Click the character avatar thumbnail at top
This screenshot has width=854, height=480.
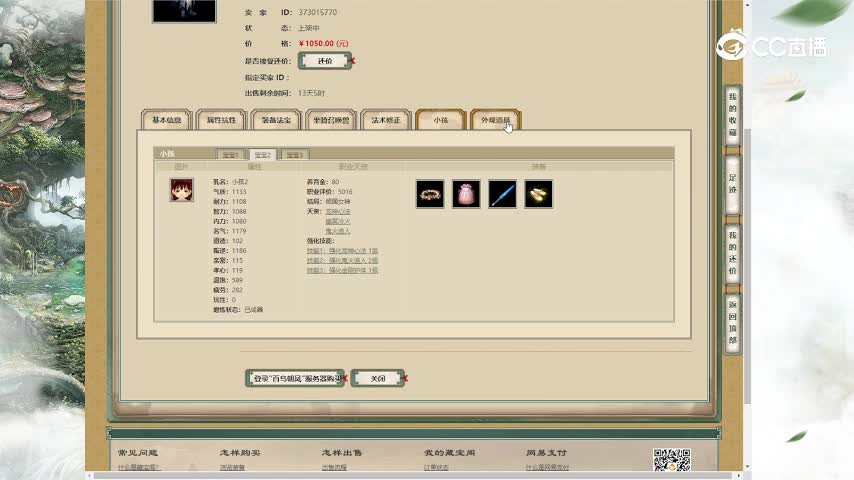184,10
